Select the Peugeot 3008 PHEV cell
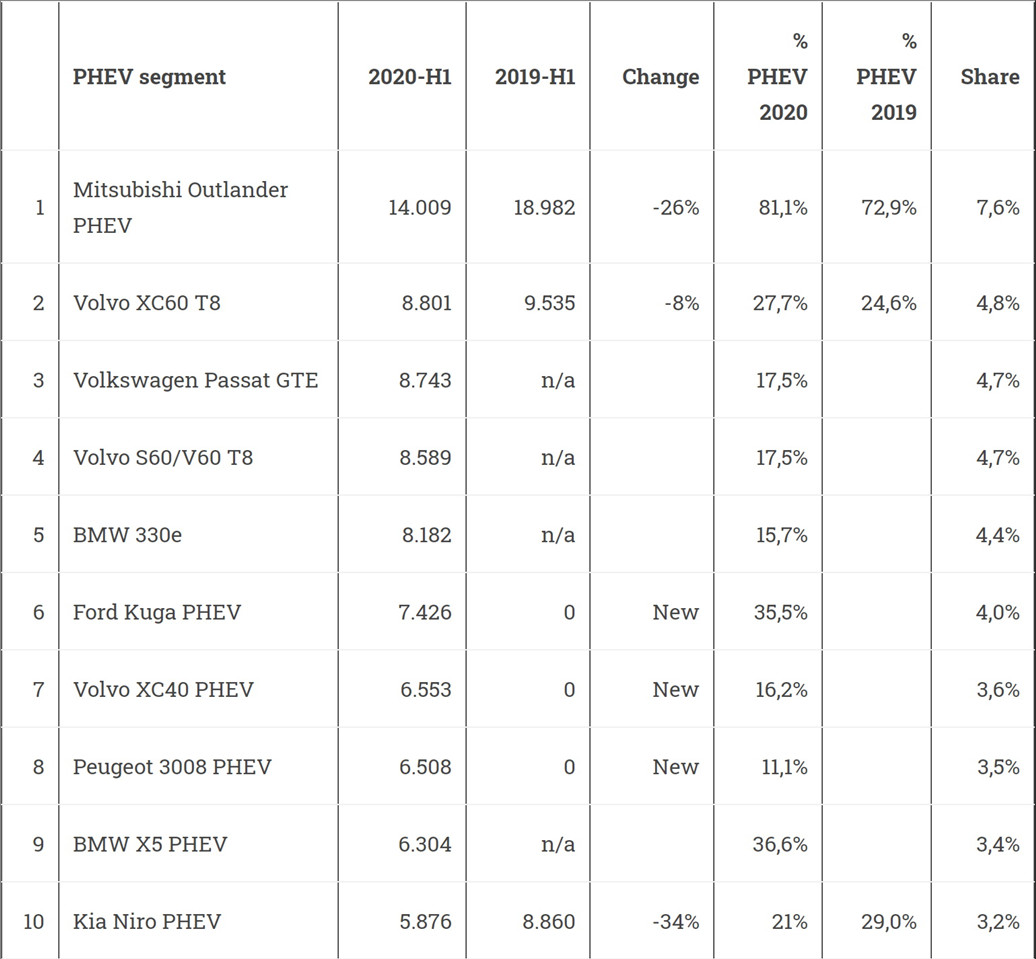Screen dimensions: 1036x959 click(172, 767)
